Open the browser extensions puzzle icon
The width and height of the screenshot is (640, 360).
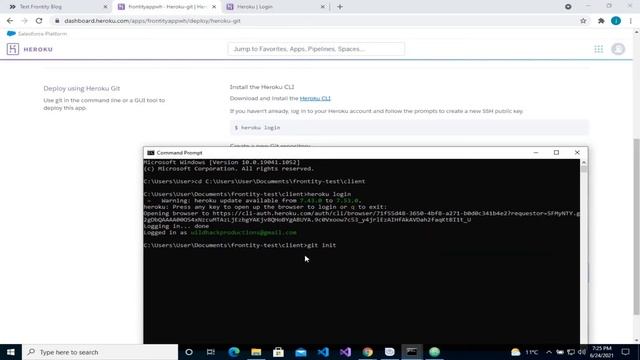pos(601,21)
